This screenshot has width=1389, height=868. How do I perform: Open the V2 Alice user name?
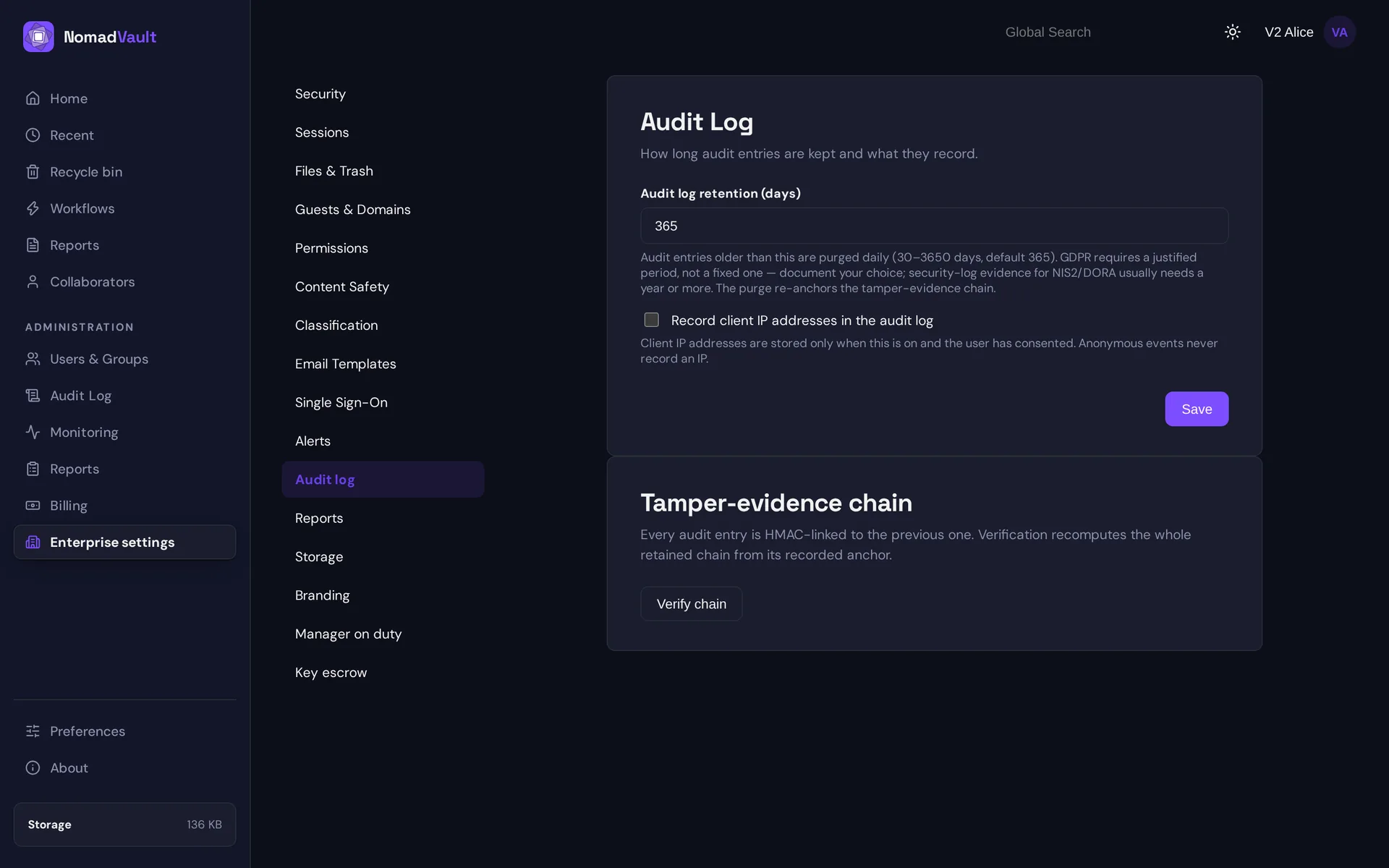click(x=1288, y=32)
